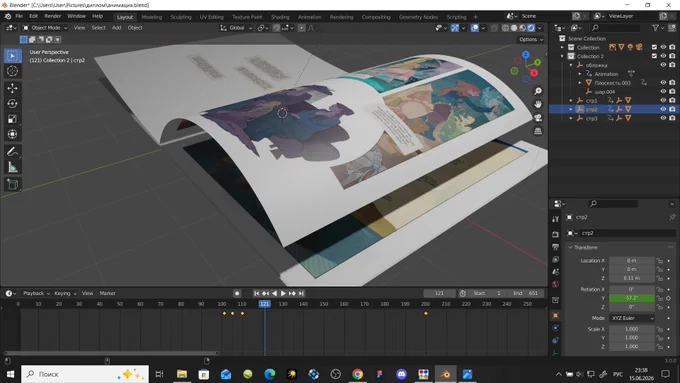The height and width of the screenshot is (383, 680).
Task: Activate the 3D Cursor tool
Action: point(12,71)
